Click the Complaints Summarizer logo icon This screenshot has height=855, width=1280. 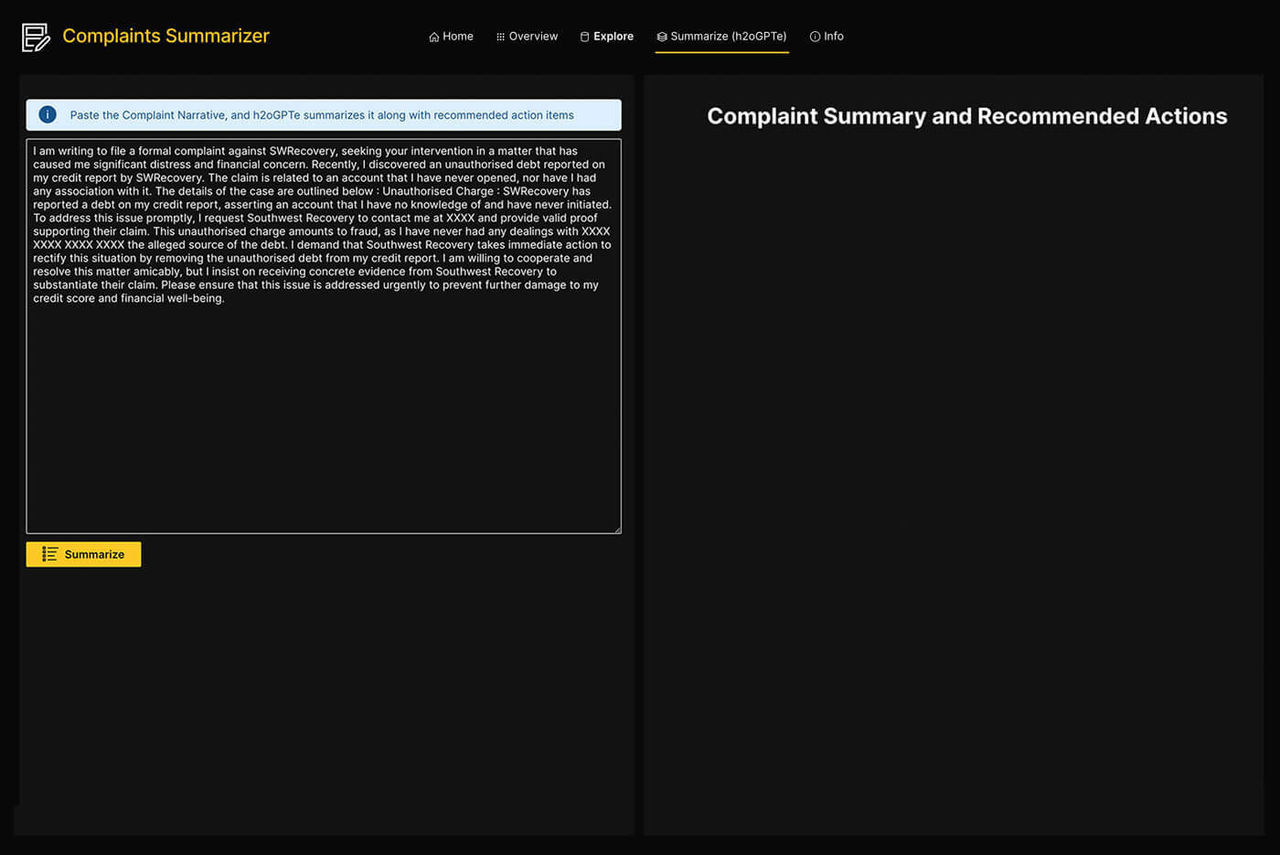click(x=35, y=36)
